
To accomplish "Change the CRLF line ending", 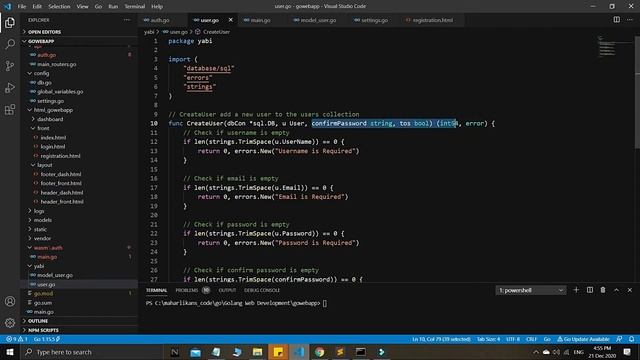I will (x=531, y=339).
